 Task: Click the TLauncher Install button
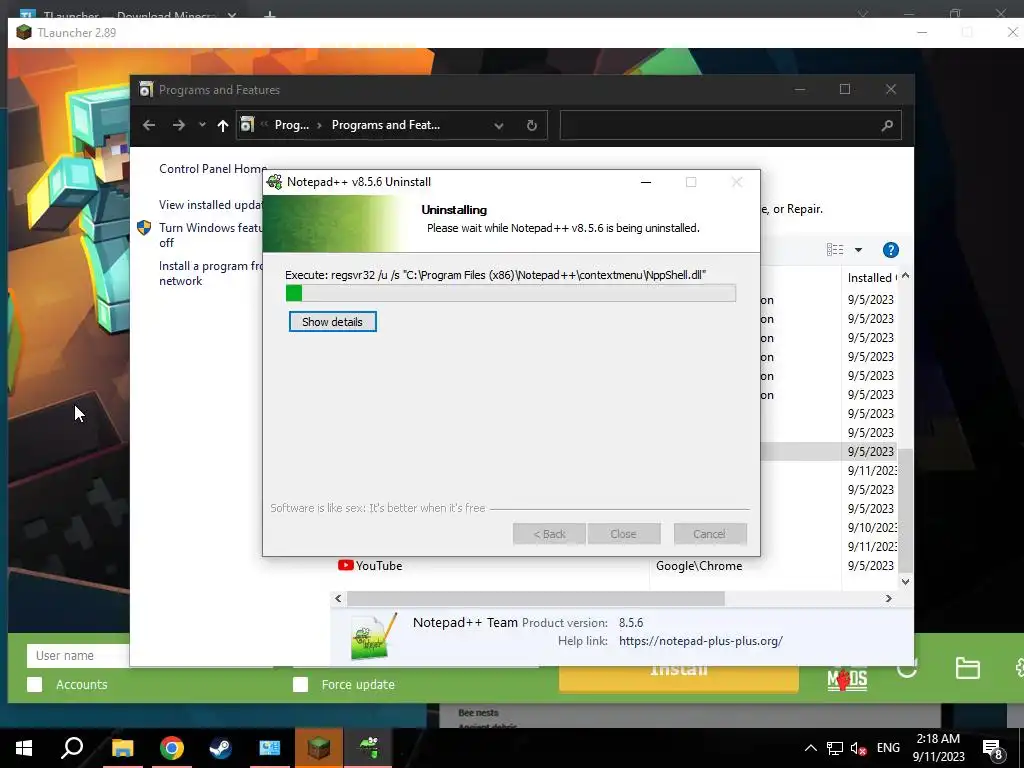[679, 678]
